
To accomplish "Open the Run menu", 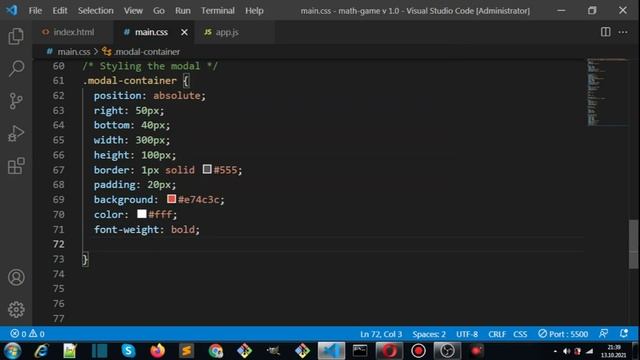I will (x=182, y=11).
